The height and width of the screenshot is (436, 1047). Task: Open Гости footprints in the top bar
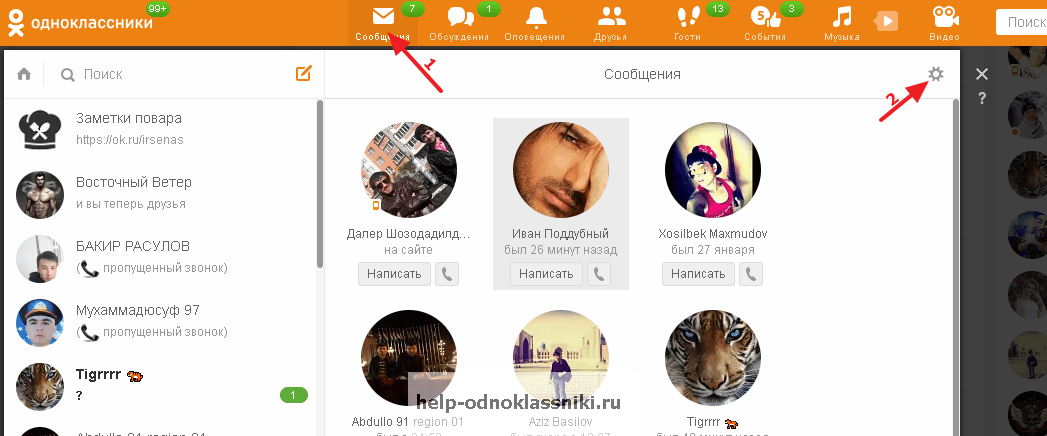coord(687,23)
